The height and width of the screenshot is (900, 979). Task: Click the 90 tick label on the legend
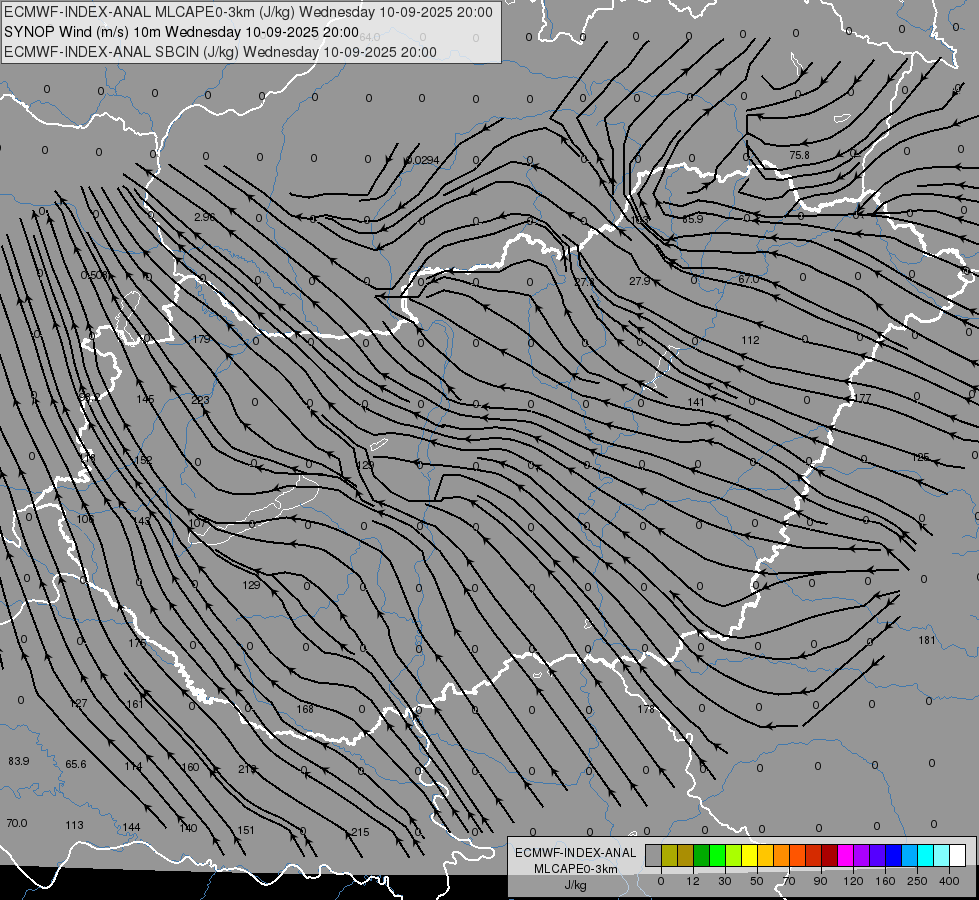pos(820,881)
